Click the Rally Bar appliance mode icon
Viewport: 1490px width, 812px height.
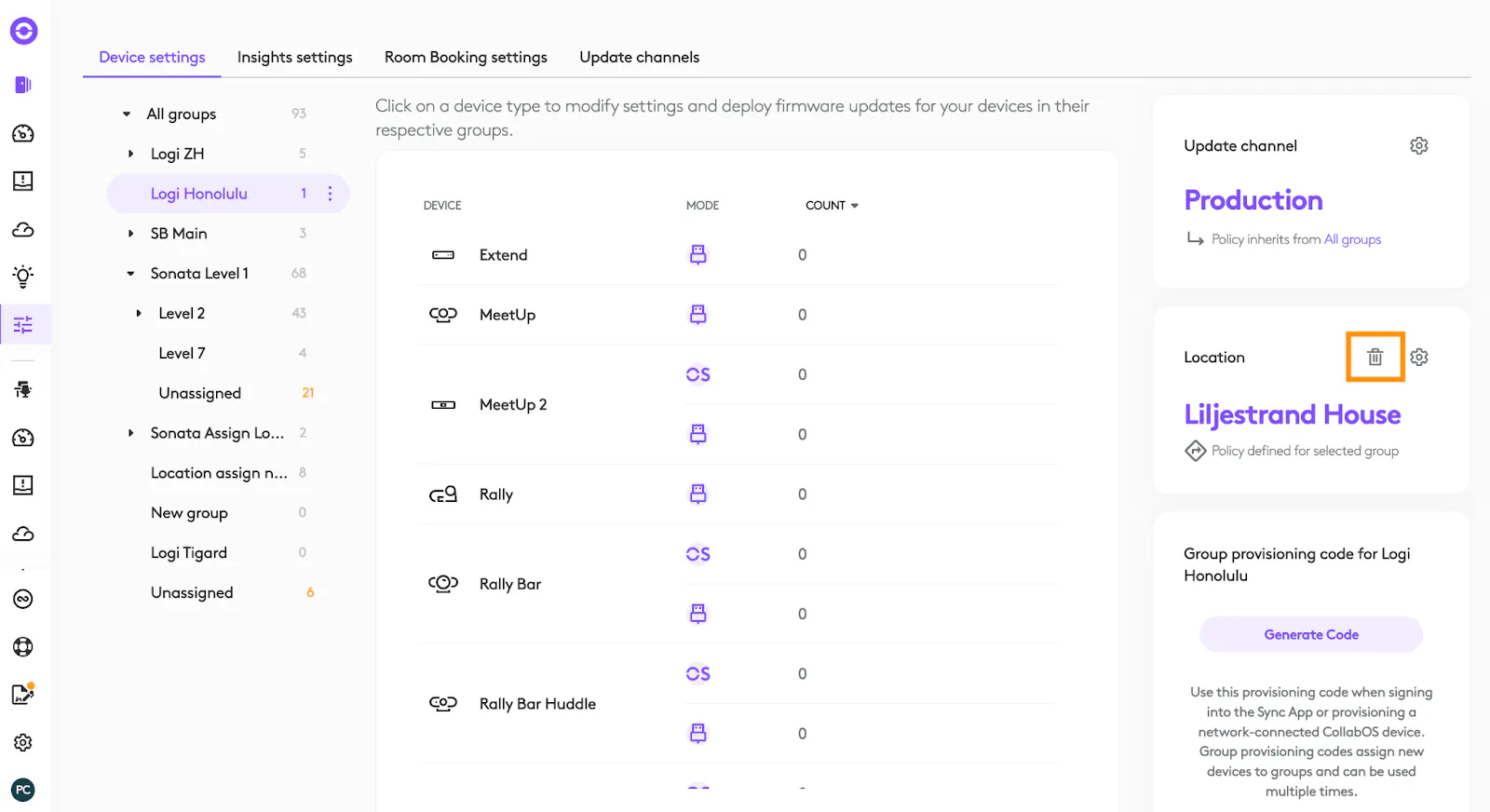click(x=698, y=614)
